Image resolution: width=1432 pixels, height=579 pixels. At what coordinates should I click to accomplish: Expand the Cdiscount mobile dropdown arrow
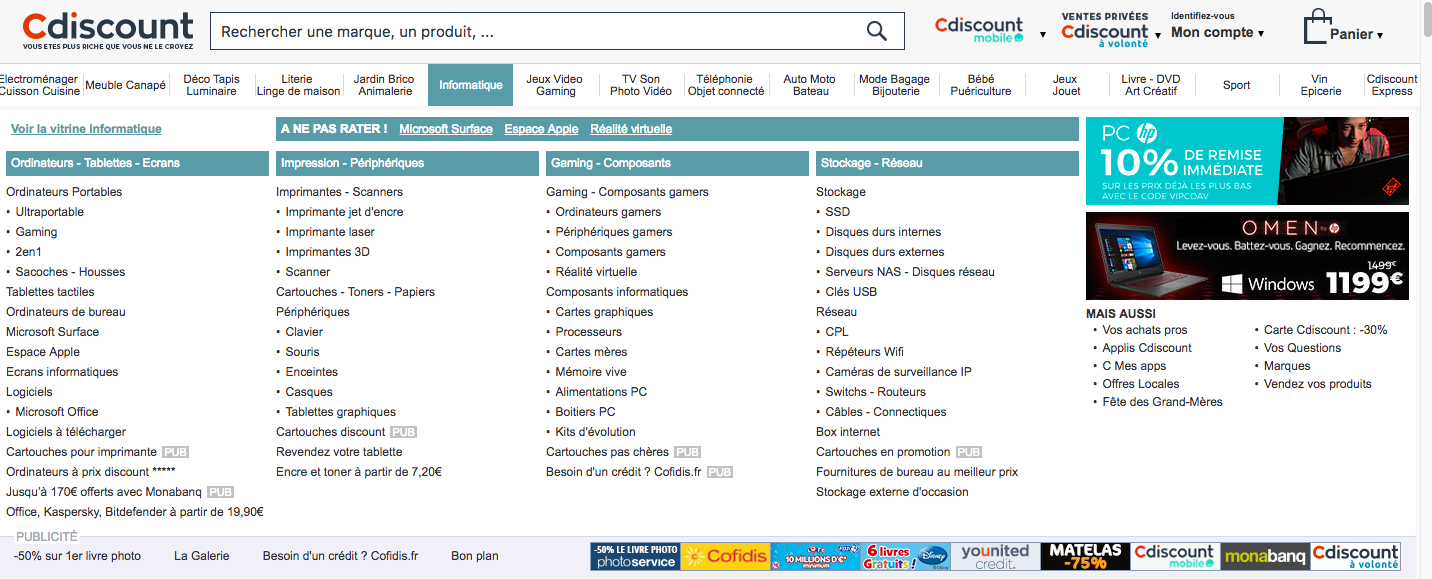click(1043, 35)
